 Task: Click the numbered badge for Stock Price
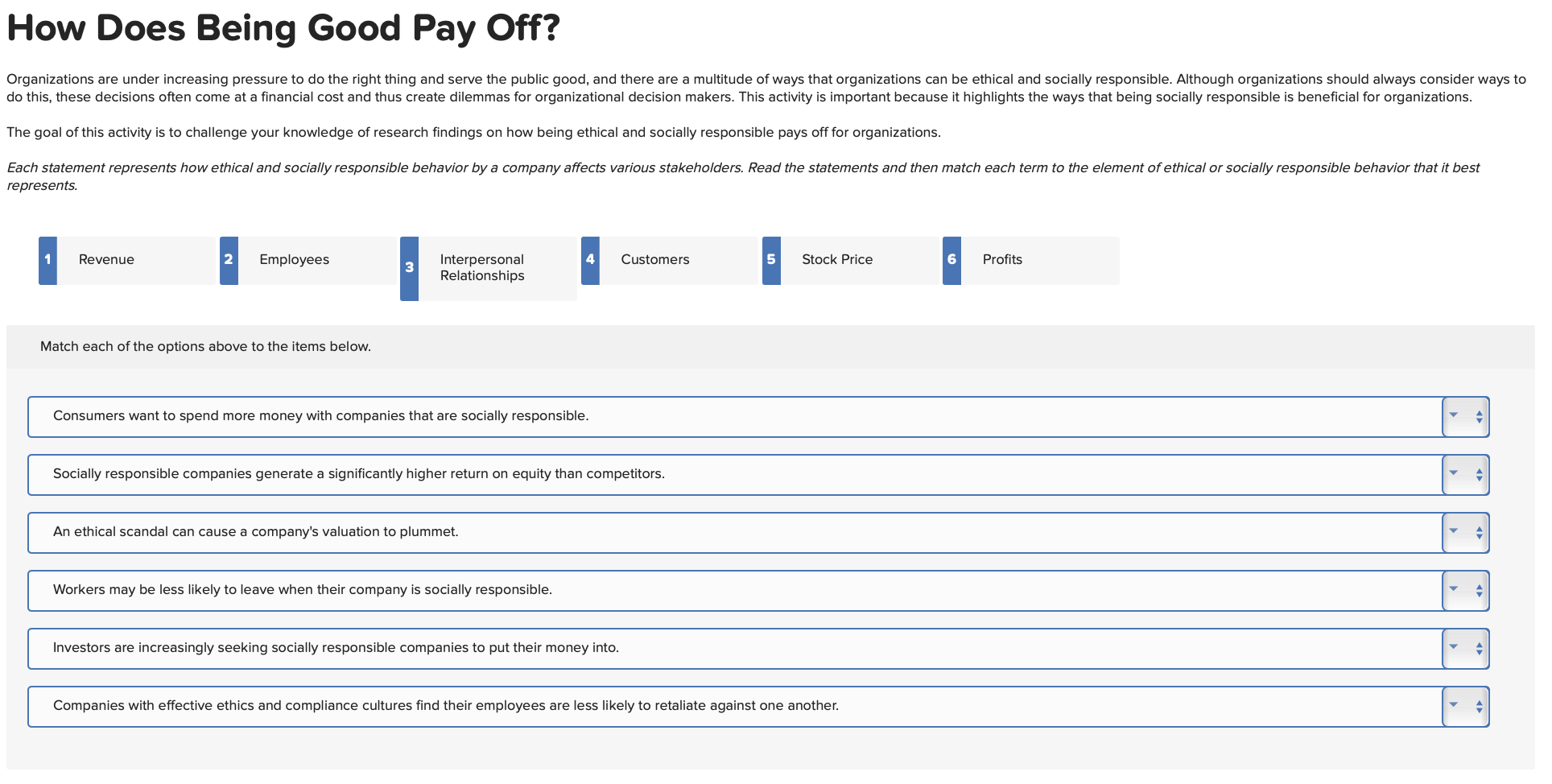click(770, 259)
